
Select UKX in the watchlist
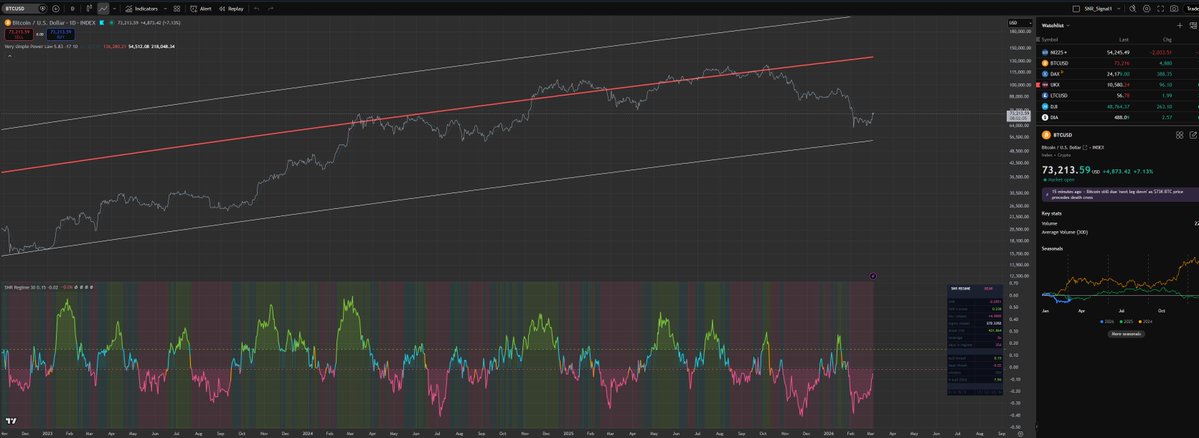coord(1118,84)
